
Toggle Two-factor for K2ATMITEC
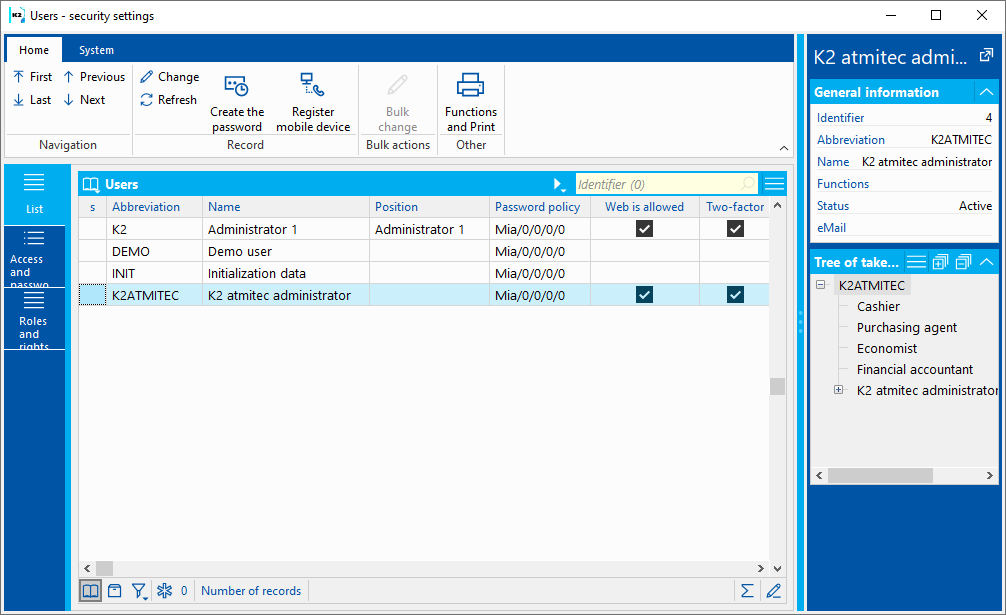tap(735, 295)
